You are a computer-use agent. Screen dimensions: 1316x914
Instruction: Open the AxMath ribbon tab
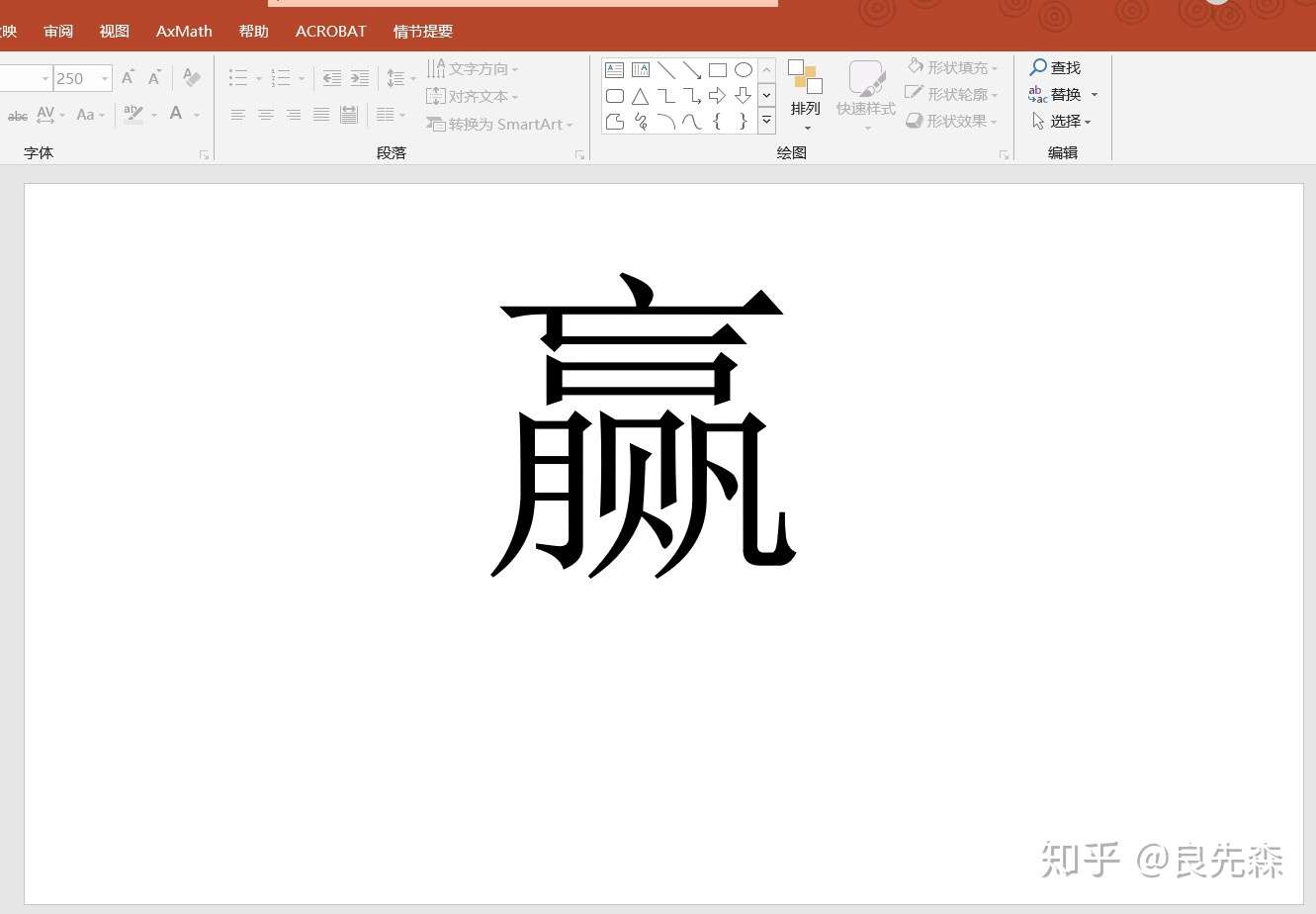[183, 31]
